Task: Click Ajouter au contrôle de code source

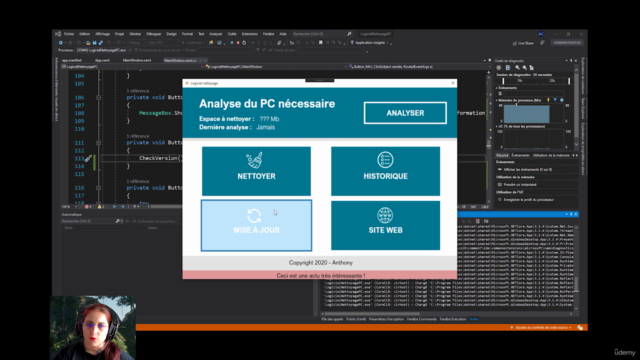Action: pos(541,327)
